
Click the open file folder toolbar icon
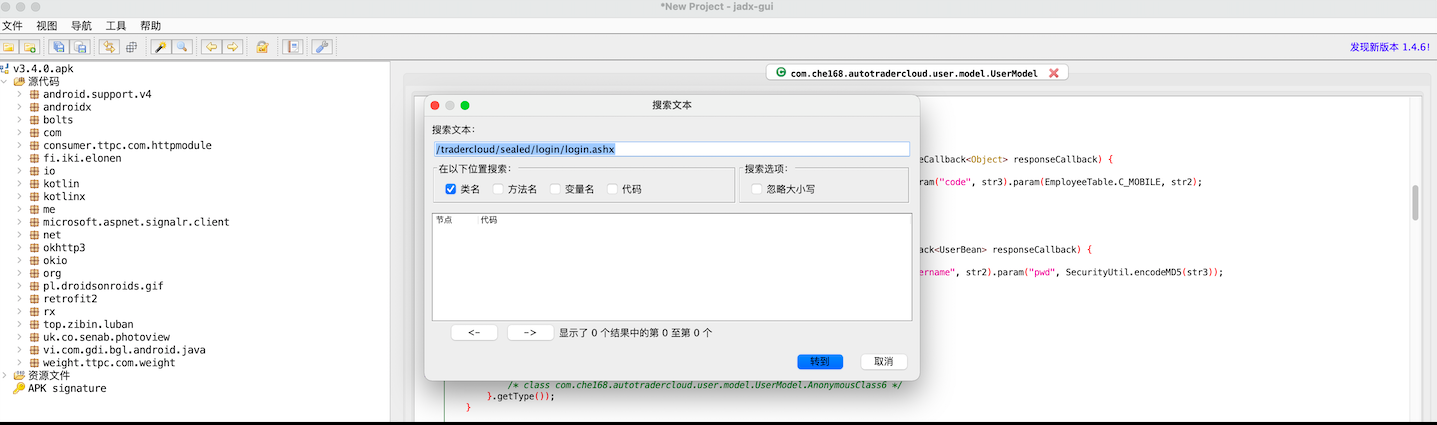coord(9,47)
